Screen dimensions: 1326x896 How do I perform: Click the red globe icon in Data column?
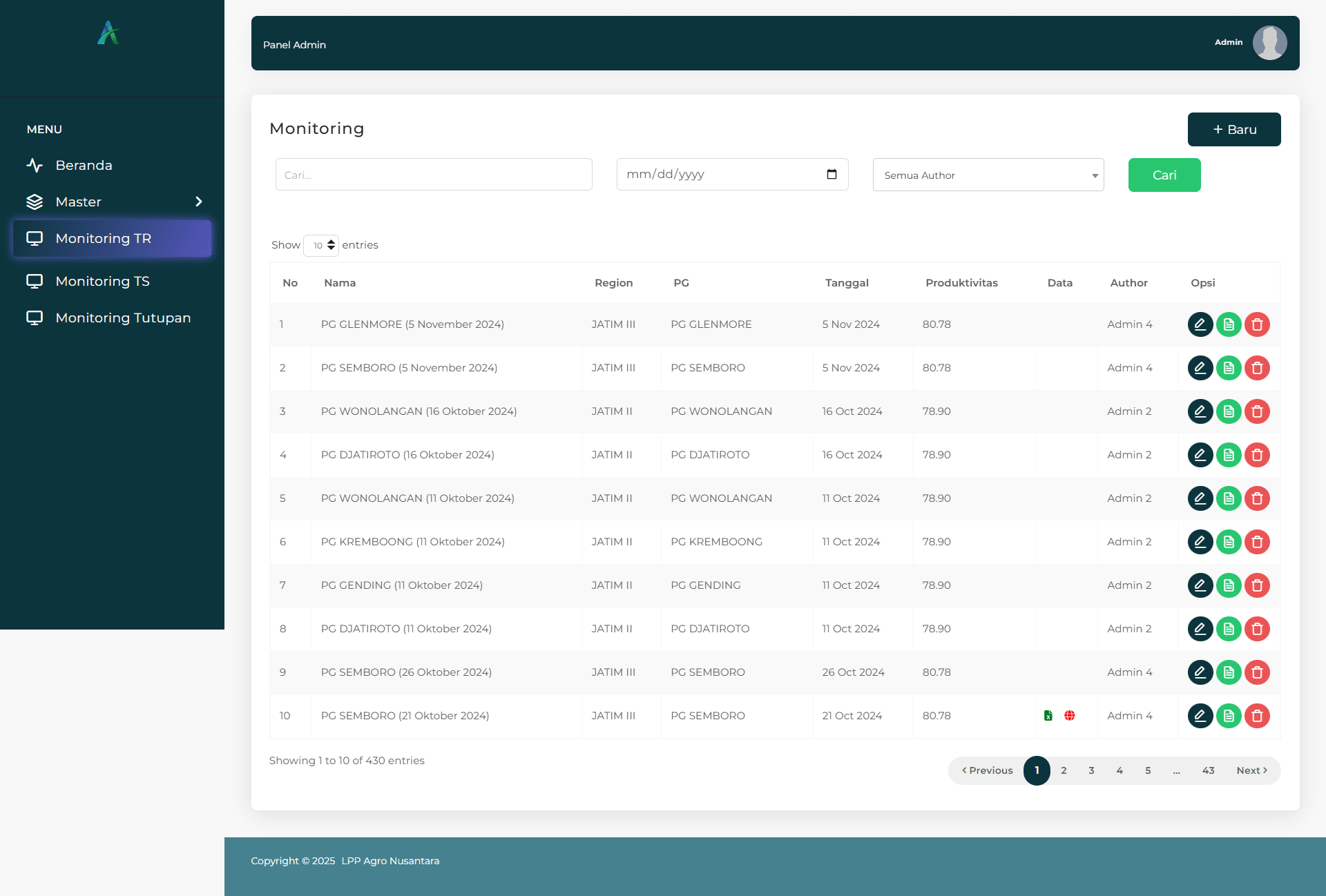[1070, 716]
